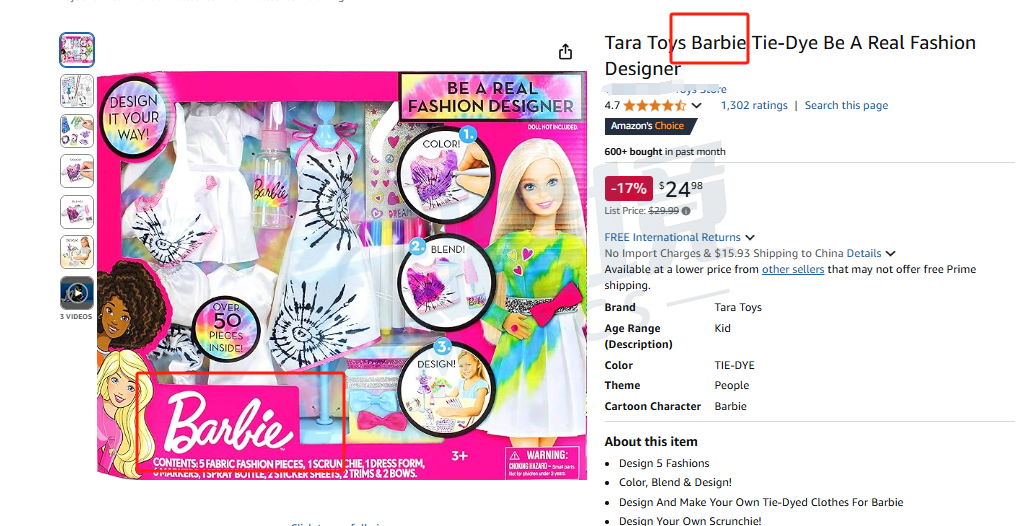Click the share icon above product image
Image resolution: width=1025 pixels, height=526 pixels.
click(x=565, y=52)
